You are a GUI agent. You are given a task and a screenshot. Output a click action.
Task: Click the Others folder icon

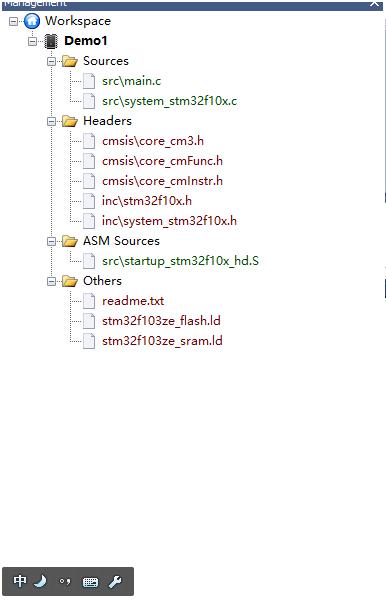click(x=70, y=282)
